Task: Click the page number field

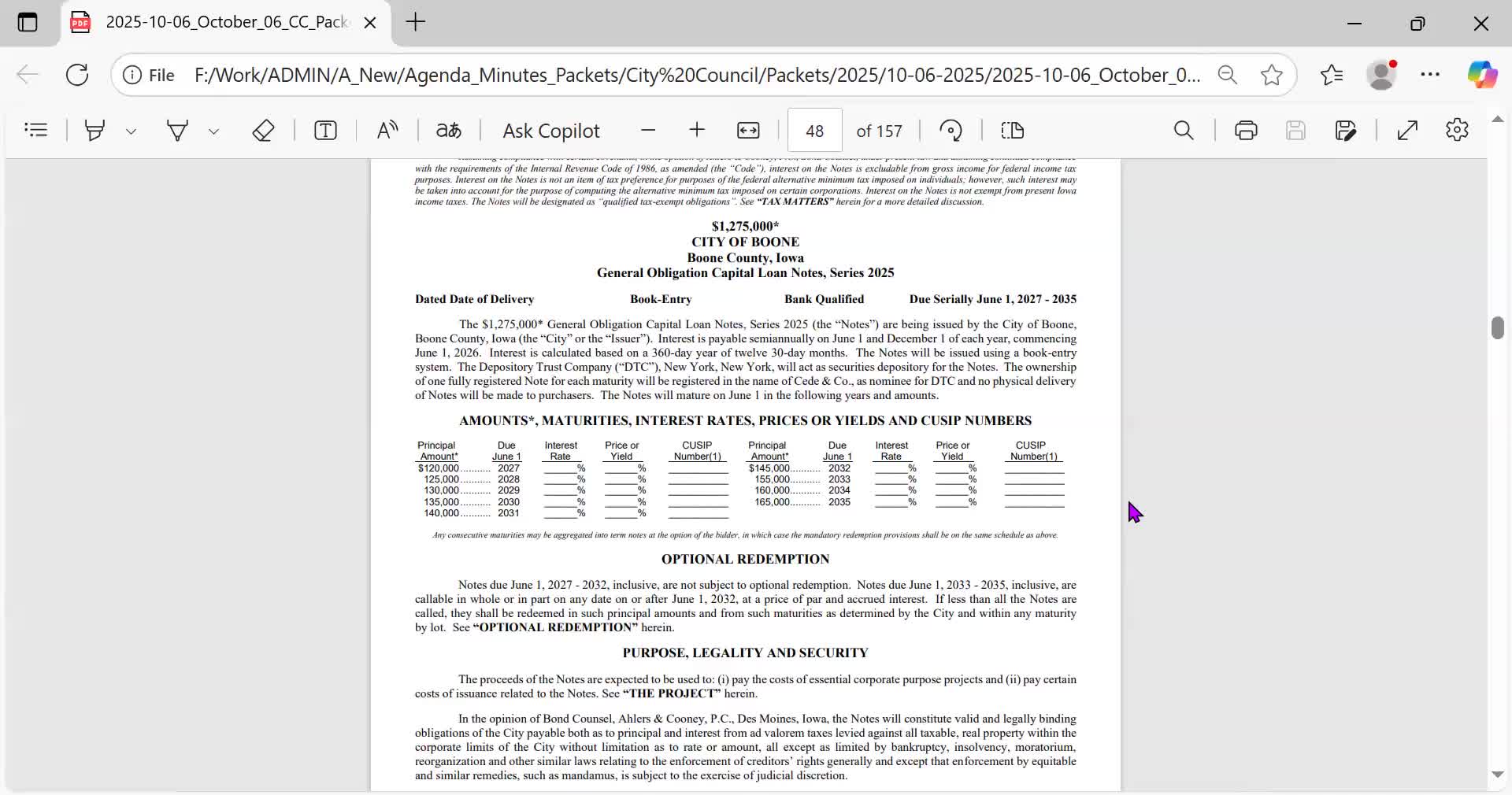Action: click(815, 131)
